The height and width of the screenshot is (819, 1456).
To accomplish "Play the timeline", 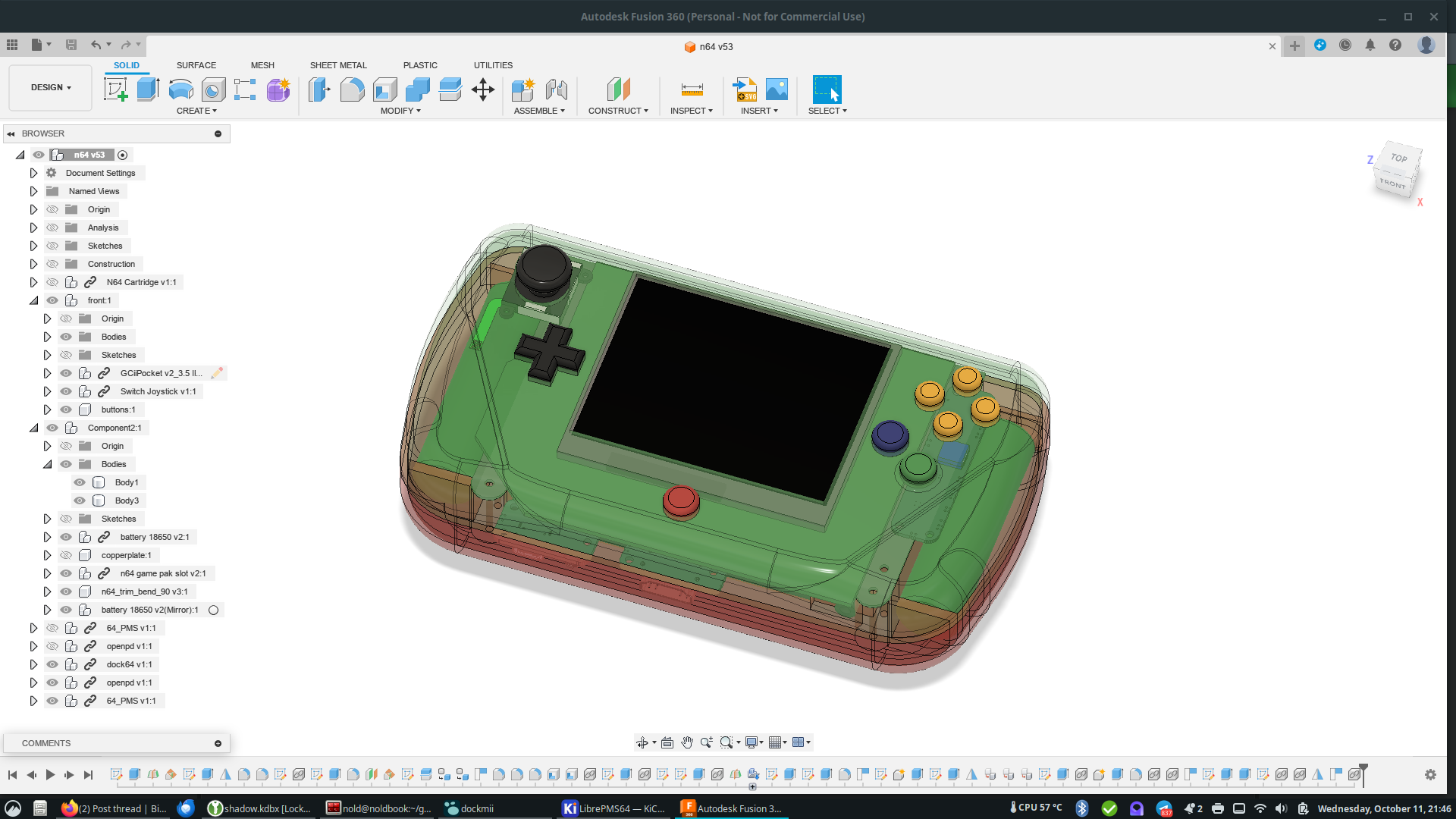I will coord(50,775).
